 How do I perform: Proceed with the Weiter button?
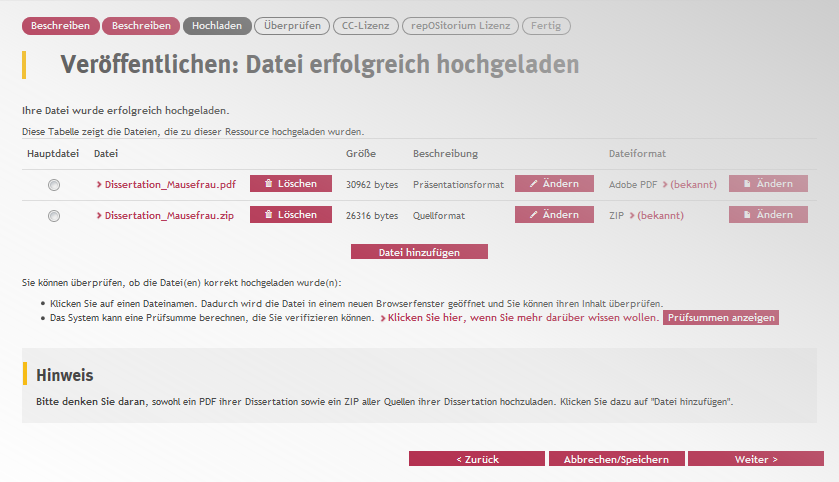click(x=756, y=459)
